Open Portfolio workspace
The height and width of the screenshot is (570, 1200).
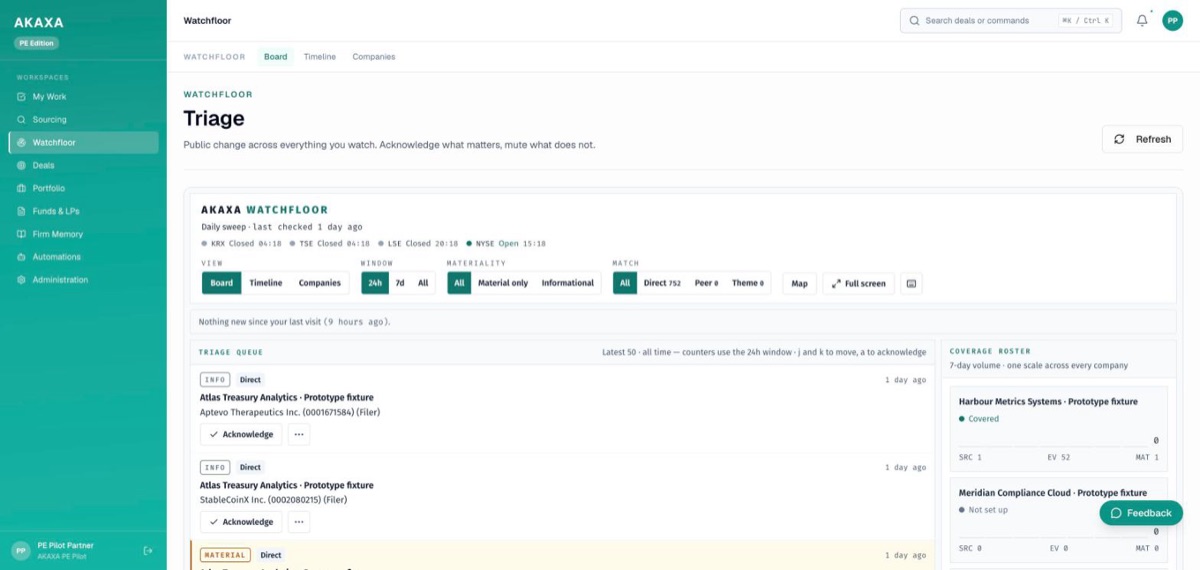83,188
